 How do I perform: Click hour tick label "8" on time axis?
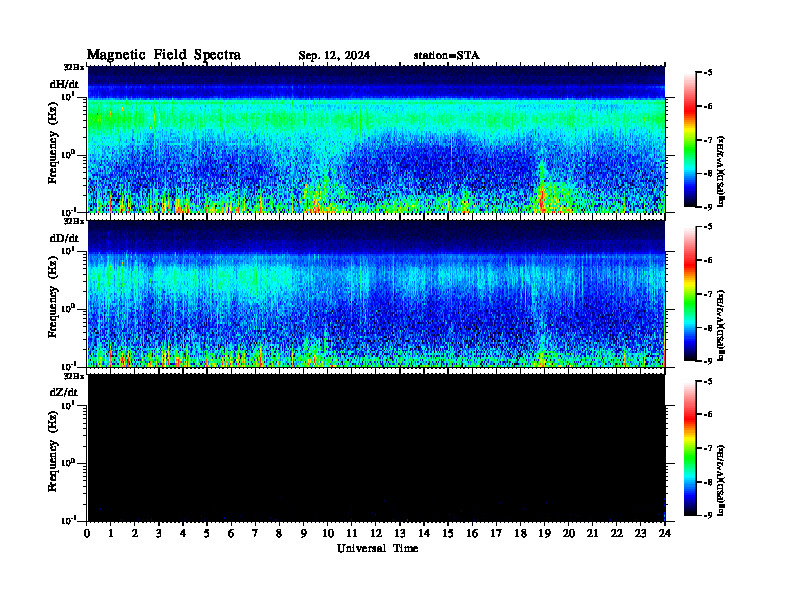click(279, 534)
